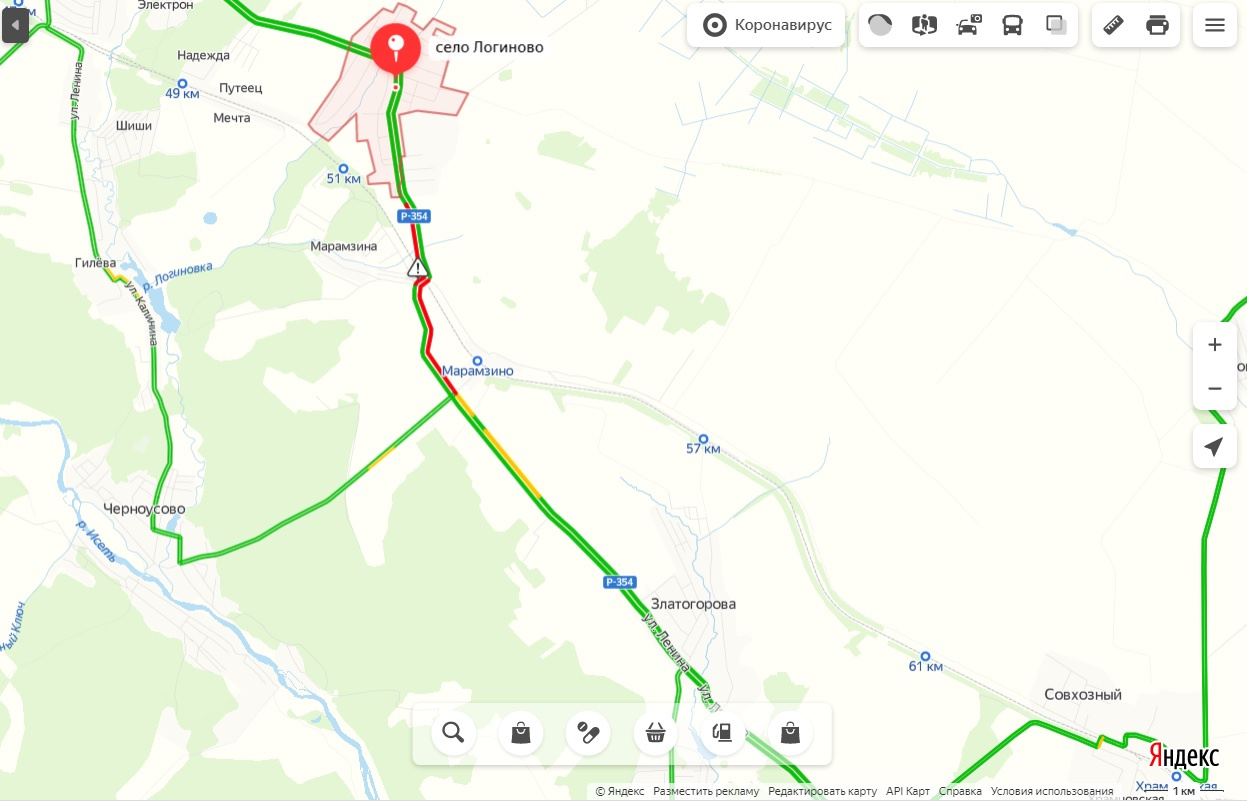1247x805 pixels.
Task: Click the print map icon
Action: 1157,25
